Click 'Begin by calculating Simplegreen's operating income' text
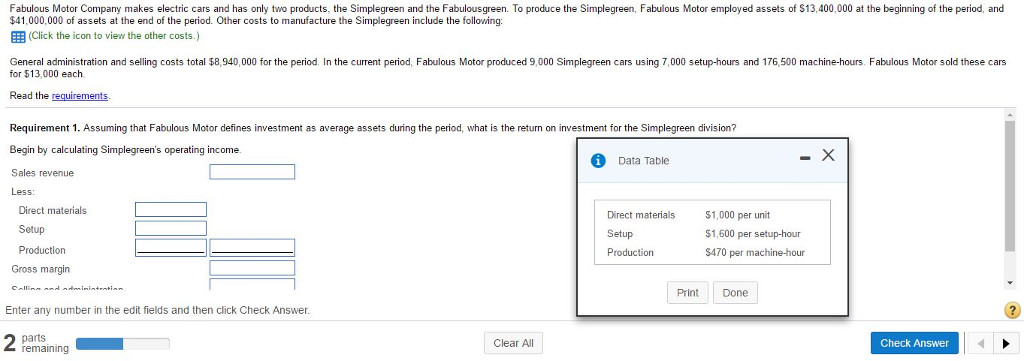Viewport: 1024px width, 361px height. (125, 149)
